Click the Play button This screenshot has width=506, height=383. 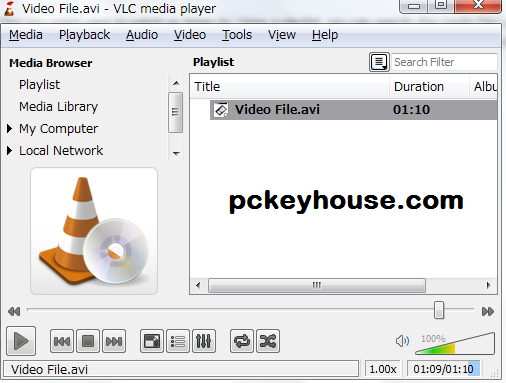(x=21, y=341)
